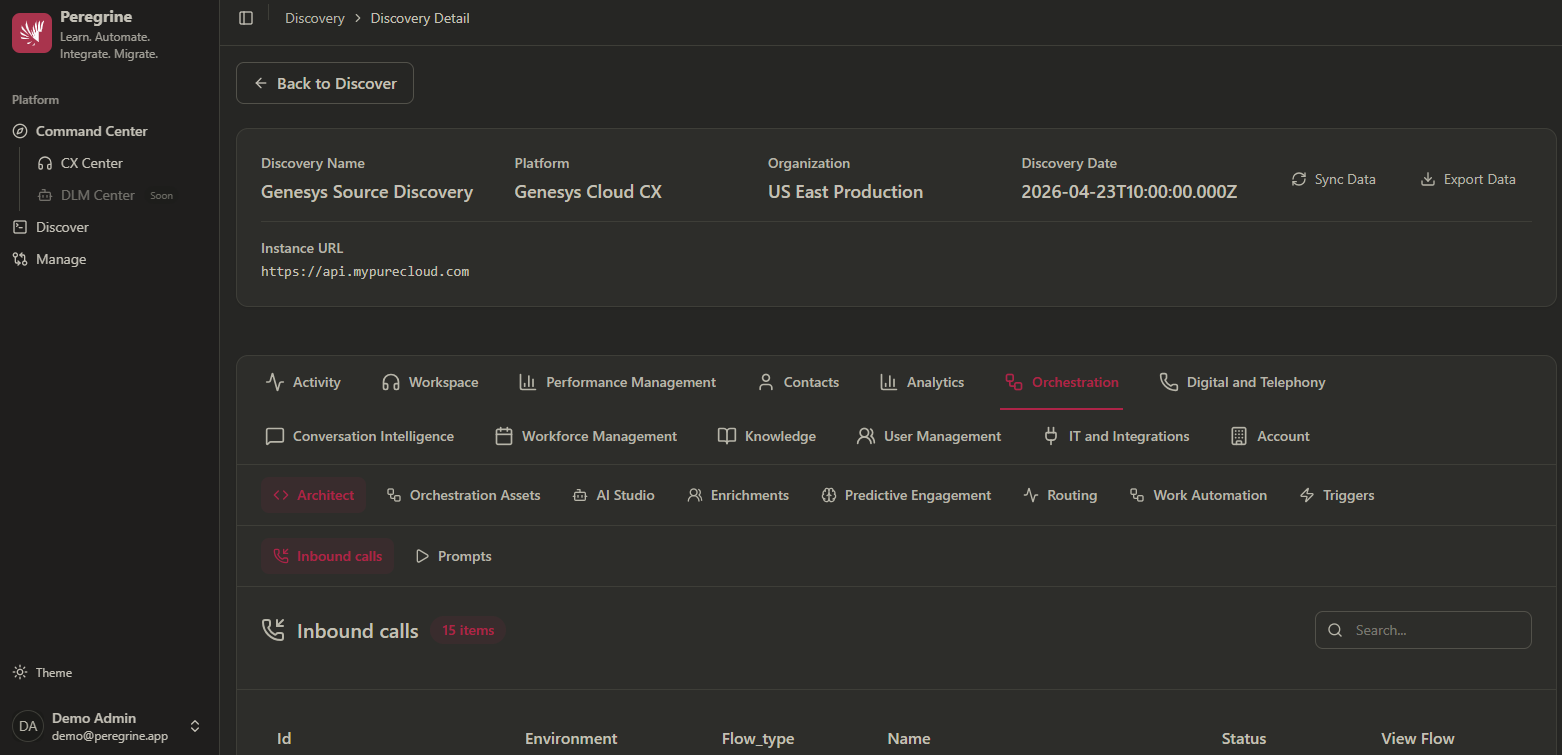Click the Theme sun icon

pos(20,672)
